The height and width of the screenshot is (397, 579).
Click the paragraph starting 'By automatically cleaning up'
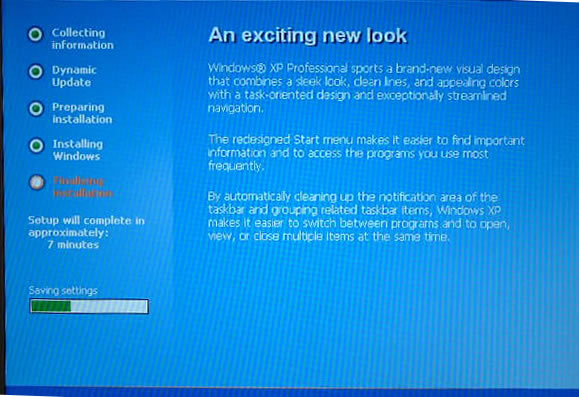pyautogui.click(x=359, y=217)
